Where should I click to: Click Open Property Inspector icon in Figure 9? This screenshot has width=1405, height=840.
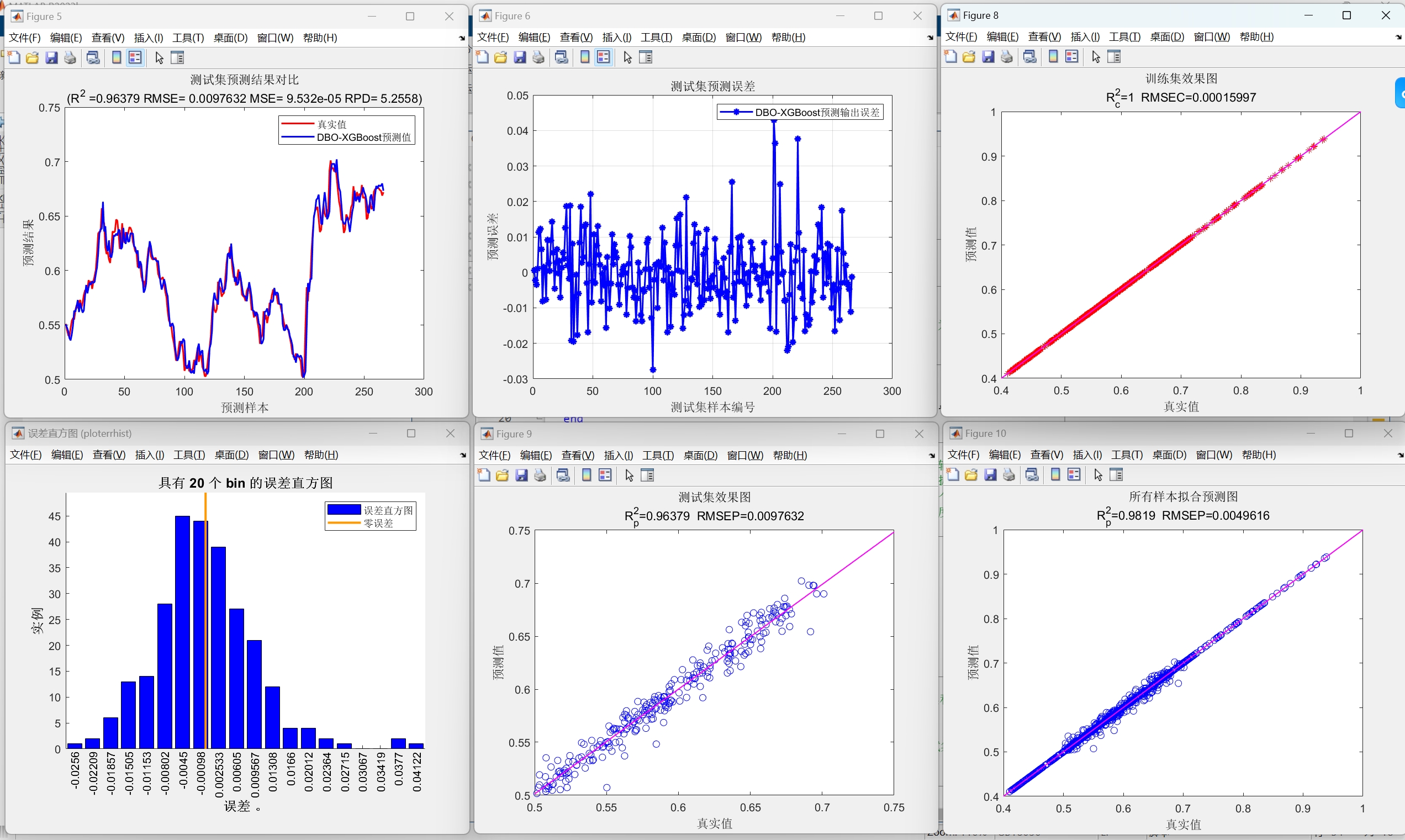point(648,476)
